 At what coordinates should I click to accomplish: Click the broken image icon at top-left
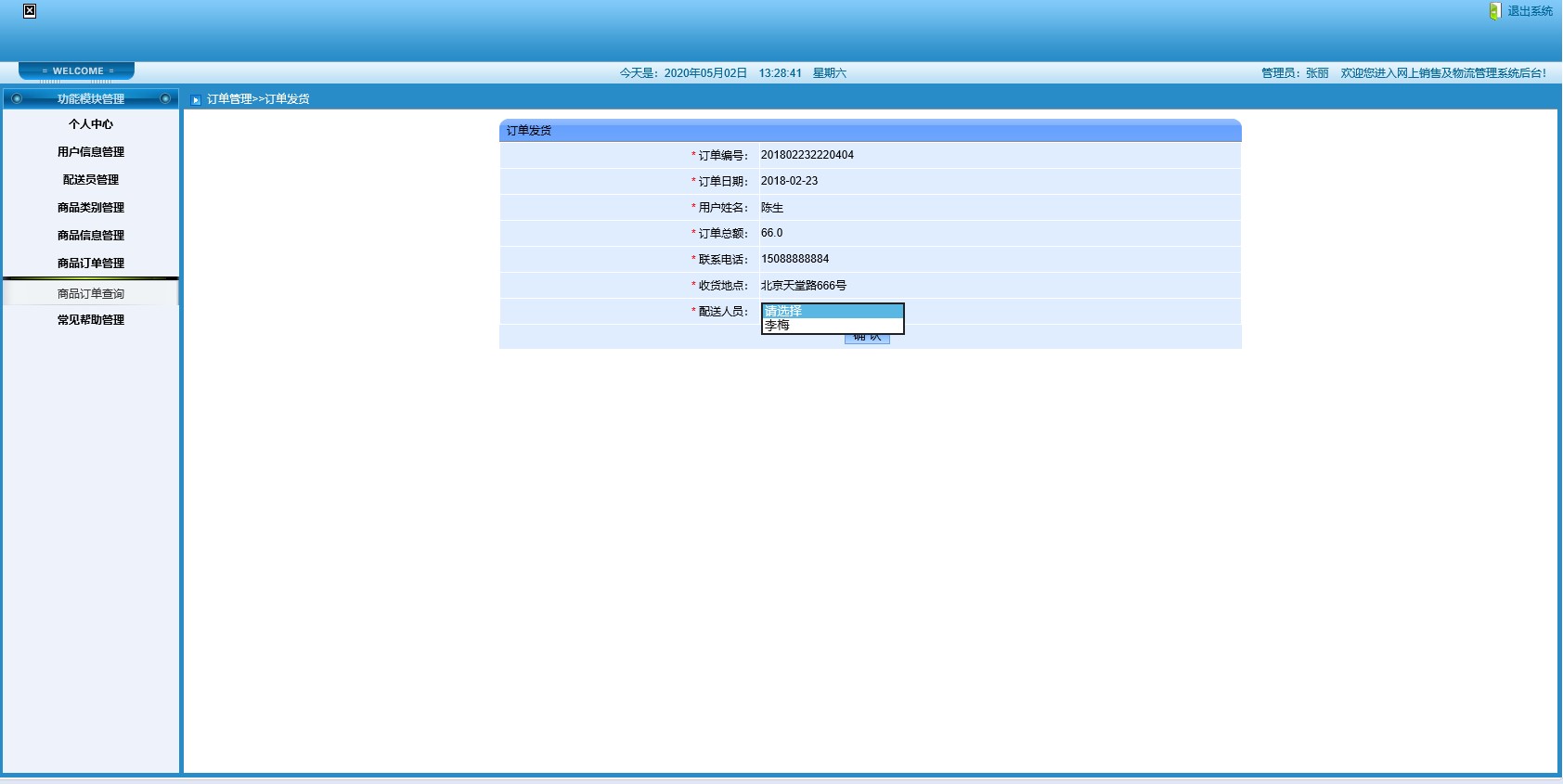(30, 11)
